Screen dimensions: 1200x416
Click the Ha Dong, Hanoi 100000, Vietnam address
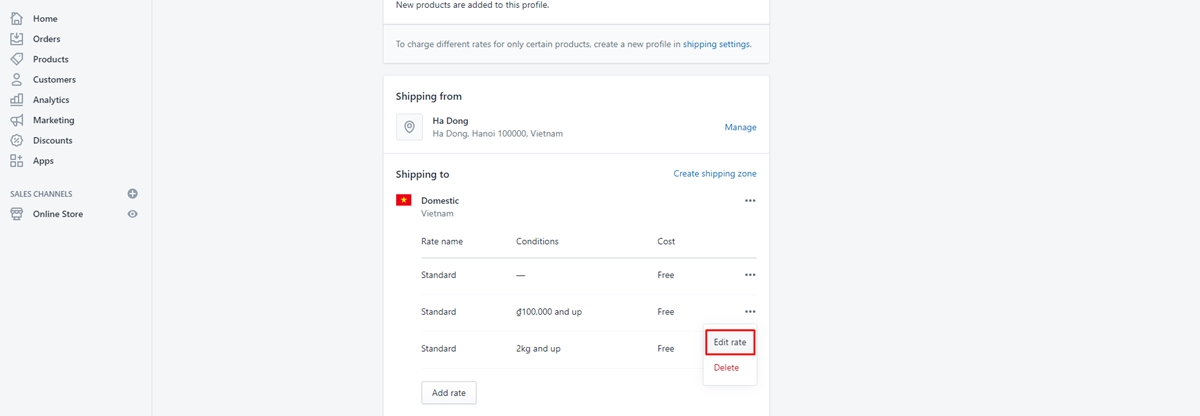point(497,133)
